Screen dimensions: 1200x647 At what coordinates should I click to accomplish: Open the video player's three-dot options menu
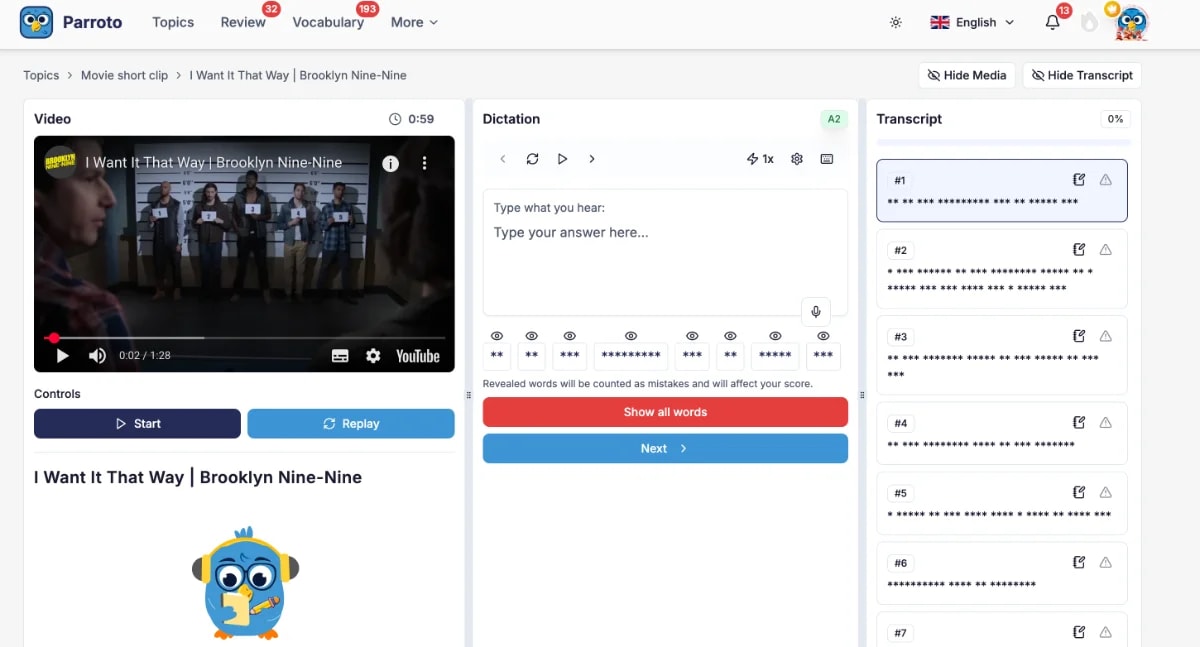point(424,163)
